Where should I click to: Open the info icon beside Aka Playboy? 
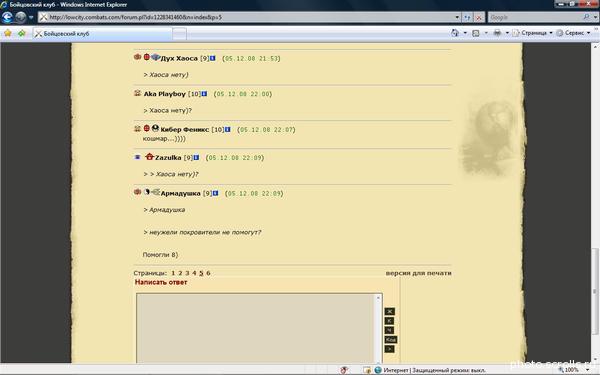204,94
